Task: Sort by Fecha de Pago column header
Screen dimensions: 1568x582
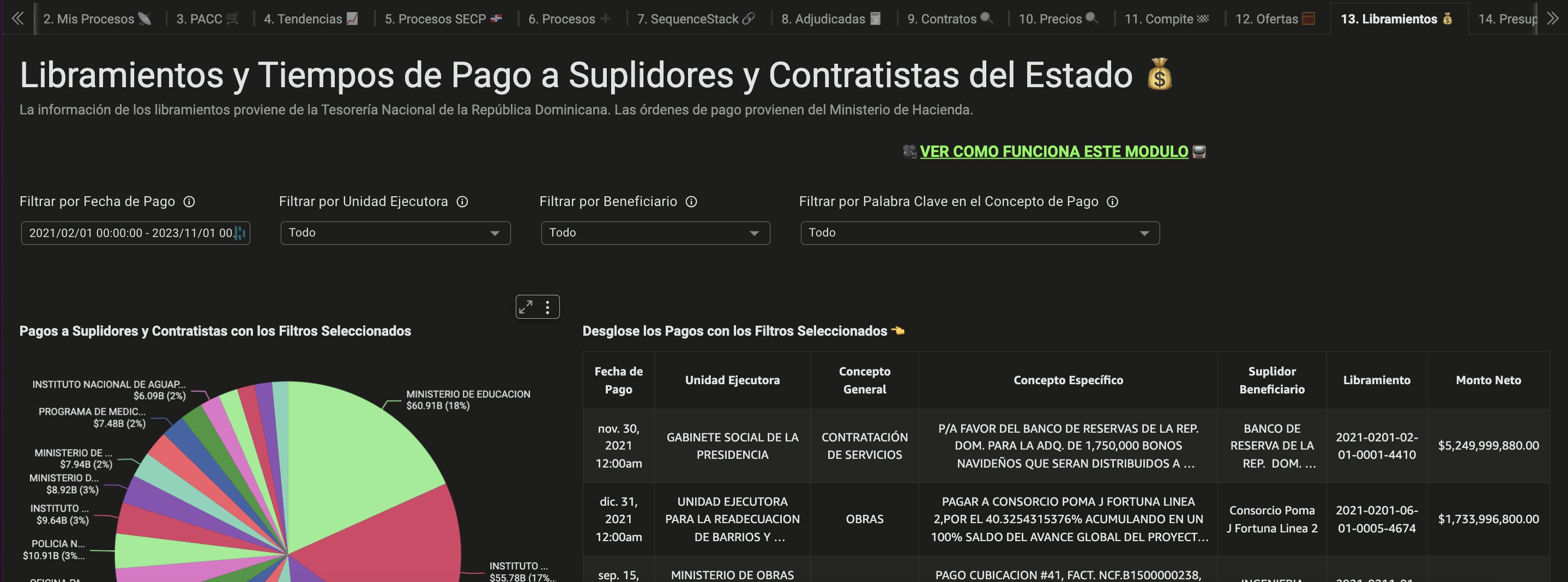Action: [x=618, y=380]
